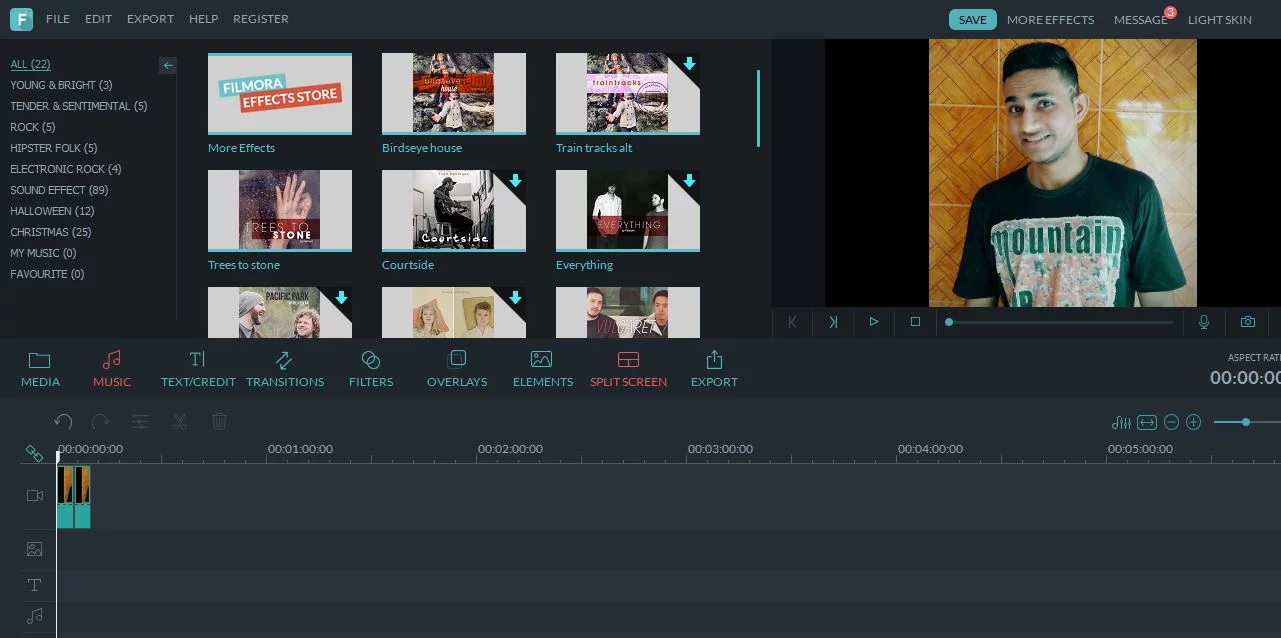
Task: Open the Export menu
Action: (x=150, y=19)
